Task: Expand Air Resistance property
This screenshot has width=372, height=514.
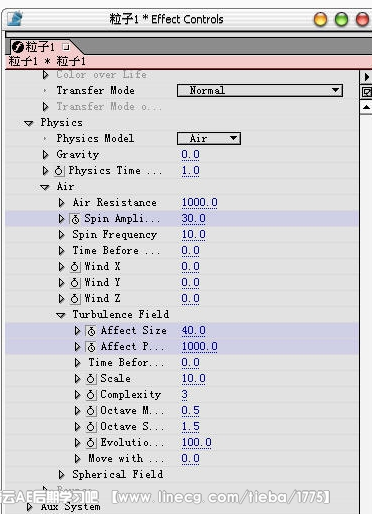Action: pyautogui.click(x=61, y=203)
